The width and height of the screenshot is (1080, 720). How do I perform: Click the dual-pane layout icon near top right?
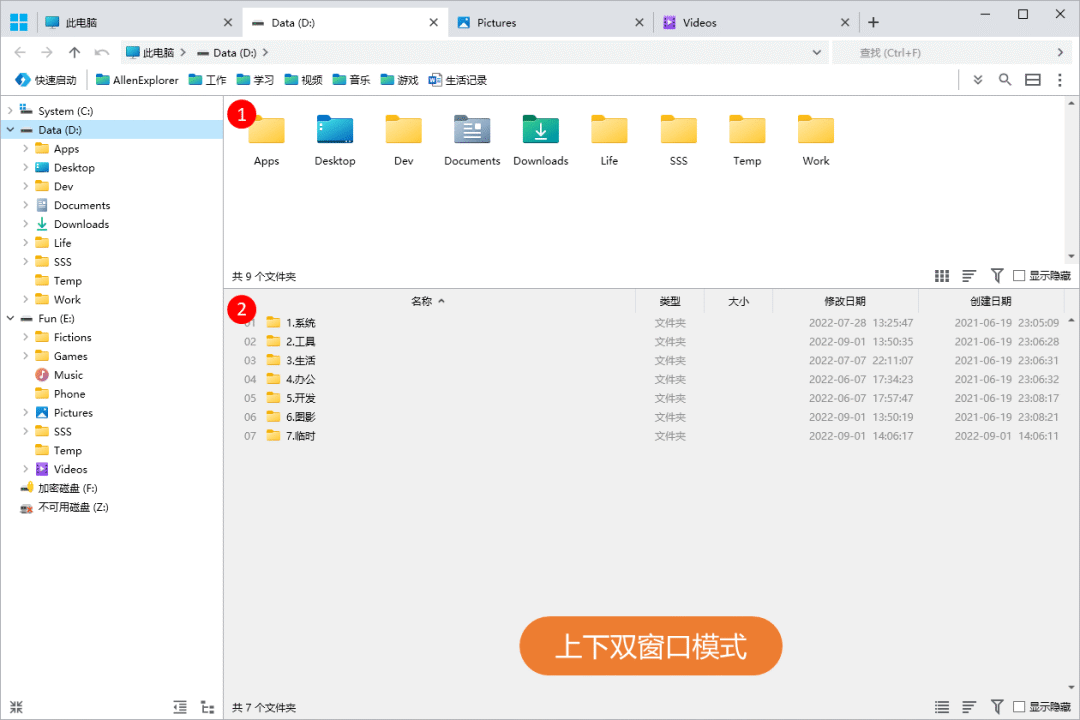1032,80
